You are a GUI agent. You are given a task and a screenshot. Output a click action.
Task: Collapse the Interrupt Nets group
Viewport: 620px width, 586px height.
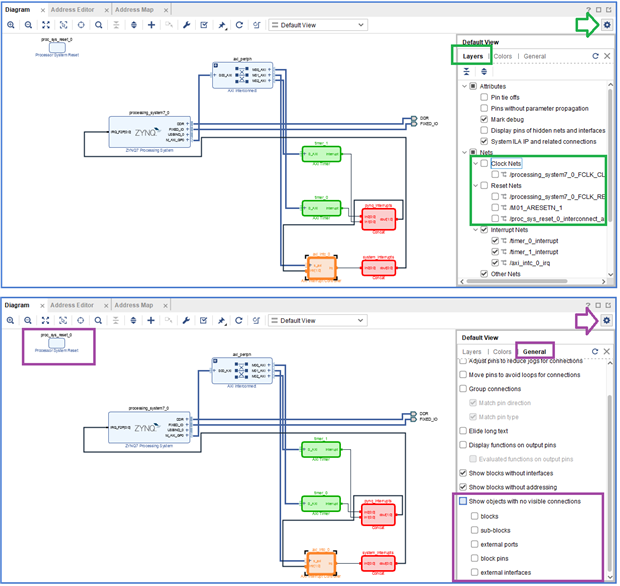coord(476,230)
